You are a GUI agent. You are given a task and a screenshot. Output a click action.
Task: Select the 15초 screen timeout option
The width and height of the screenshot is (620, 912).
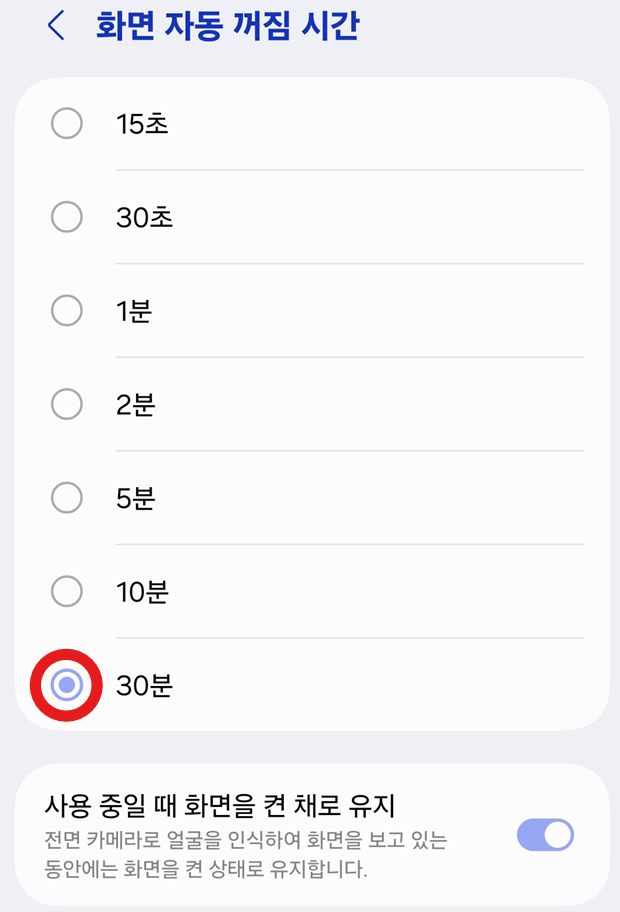pos(67,124)
